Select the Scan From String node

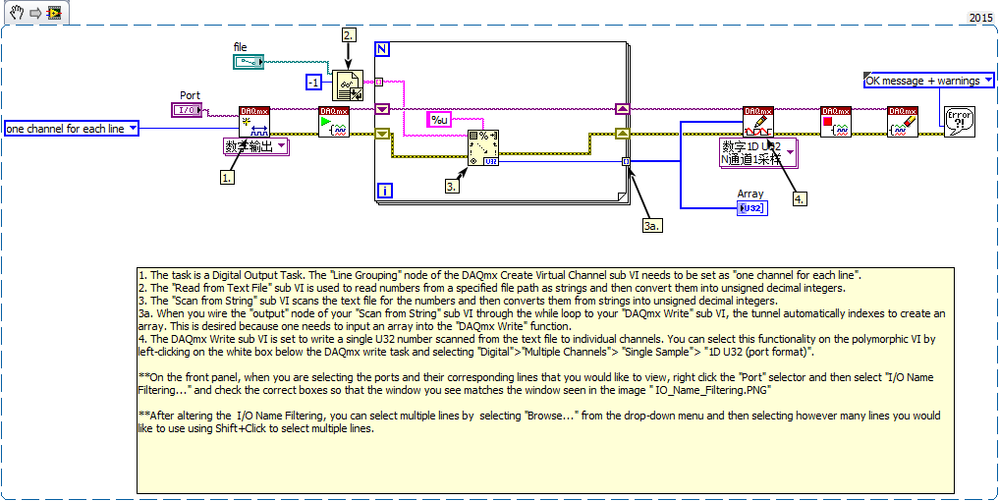pos(483,148)
